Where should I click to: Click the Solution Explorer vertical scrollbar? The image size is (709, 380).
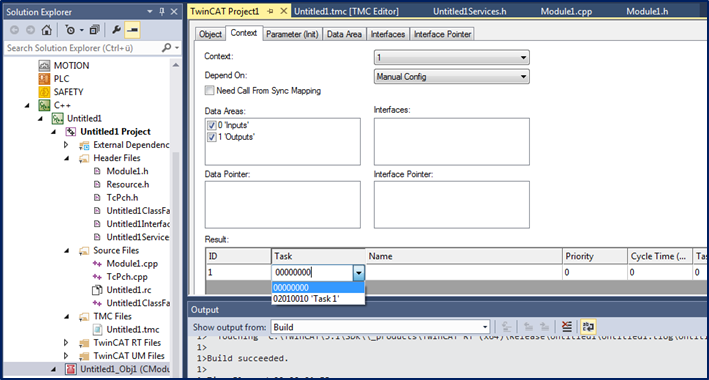coord(176,217)
